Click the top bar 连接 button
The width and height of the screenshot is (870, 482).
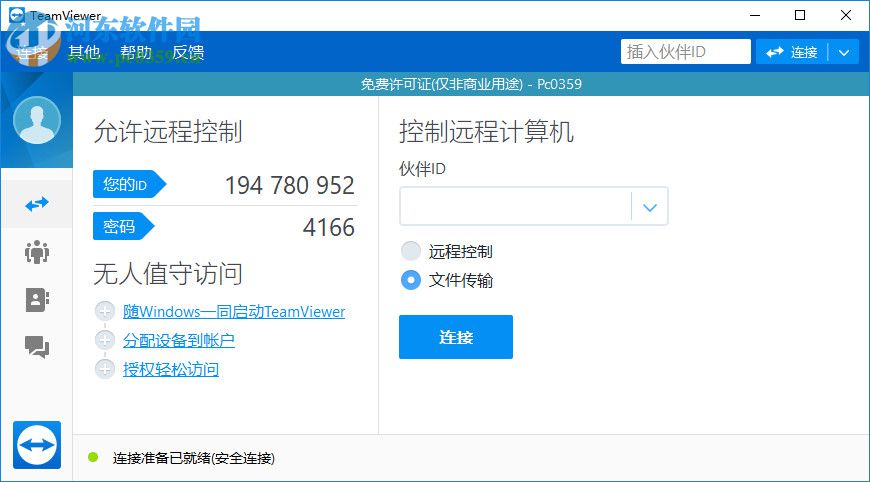point(792,52)
